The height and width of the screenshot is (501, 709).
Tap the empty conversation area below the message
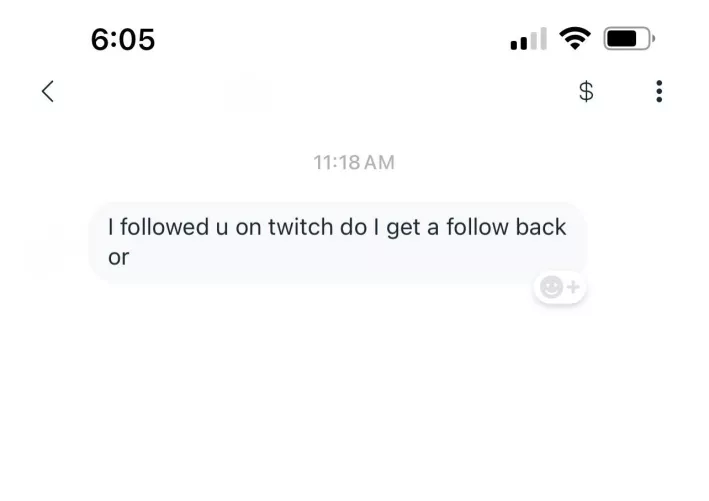click(354, 400)
